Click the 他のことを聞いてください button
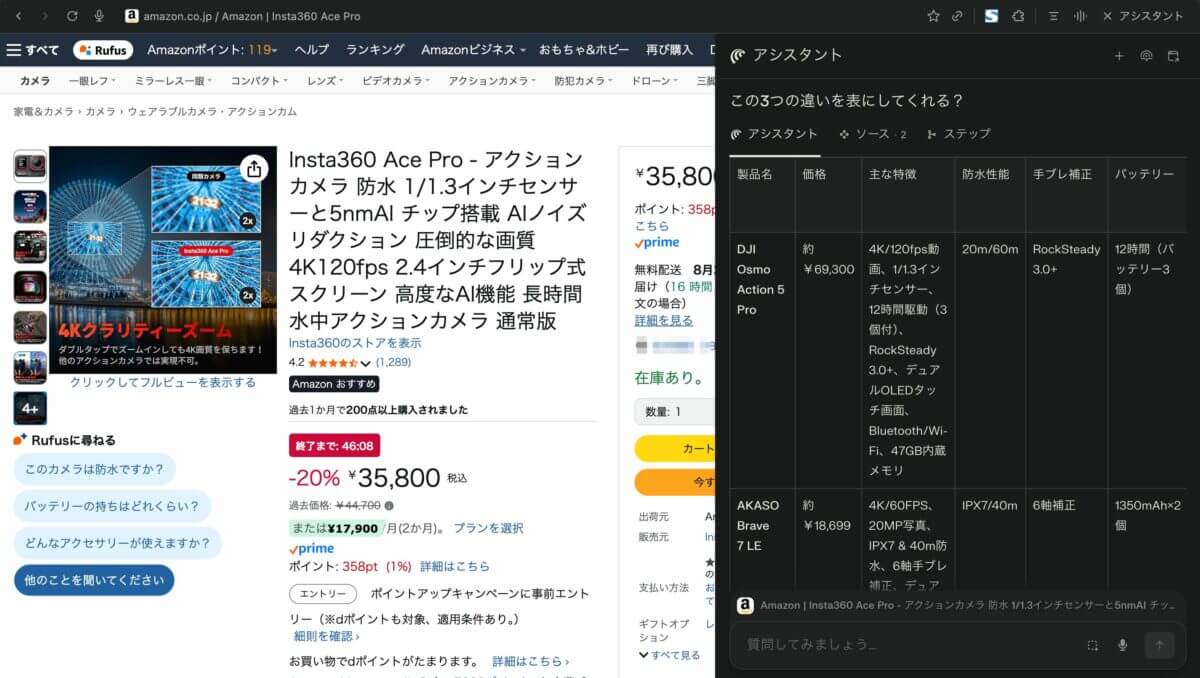 tap(94, 580)
